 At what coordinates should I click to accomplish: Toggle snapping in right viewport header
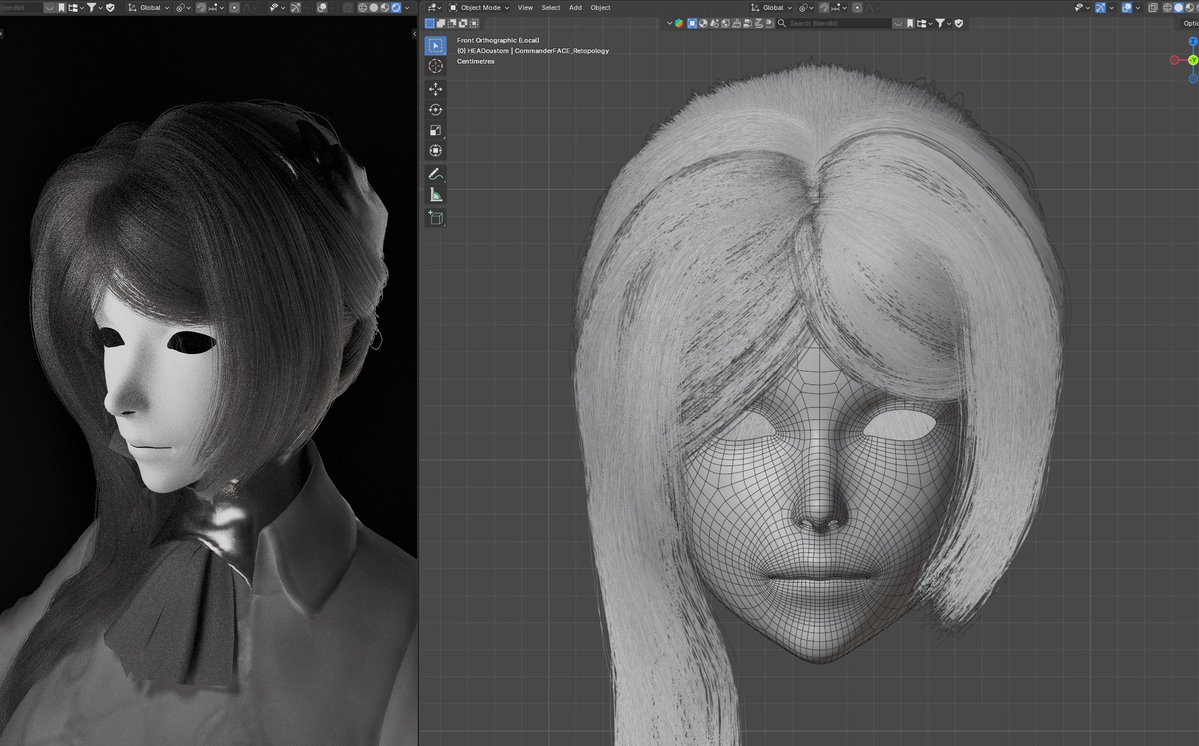click(x=825, y=8)
